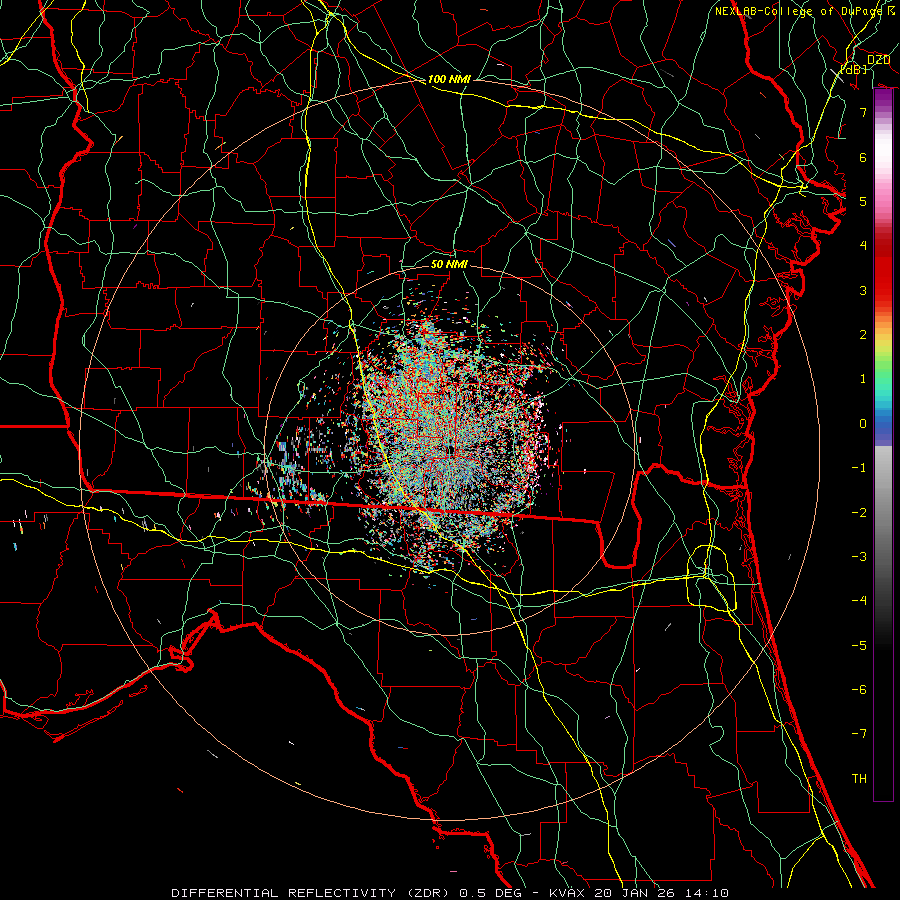Click the -2 value on the scale

(859, 513)
